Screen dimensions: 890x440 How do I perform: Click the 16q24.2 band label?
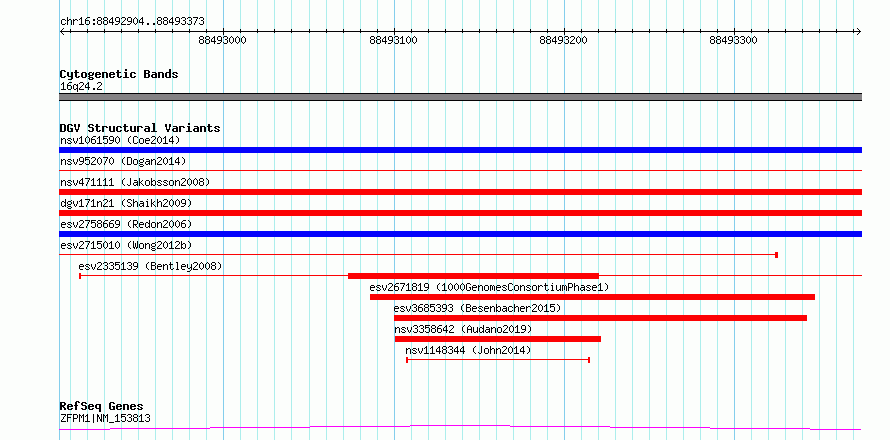(x=81, y=87)
